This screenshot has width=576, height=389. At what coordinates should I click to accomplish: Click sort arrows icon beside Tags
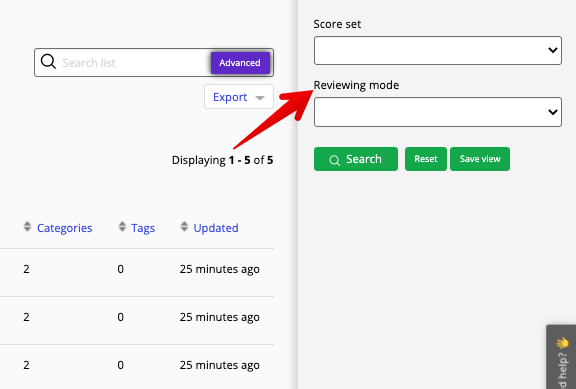(x=122, y=227)
